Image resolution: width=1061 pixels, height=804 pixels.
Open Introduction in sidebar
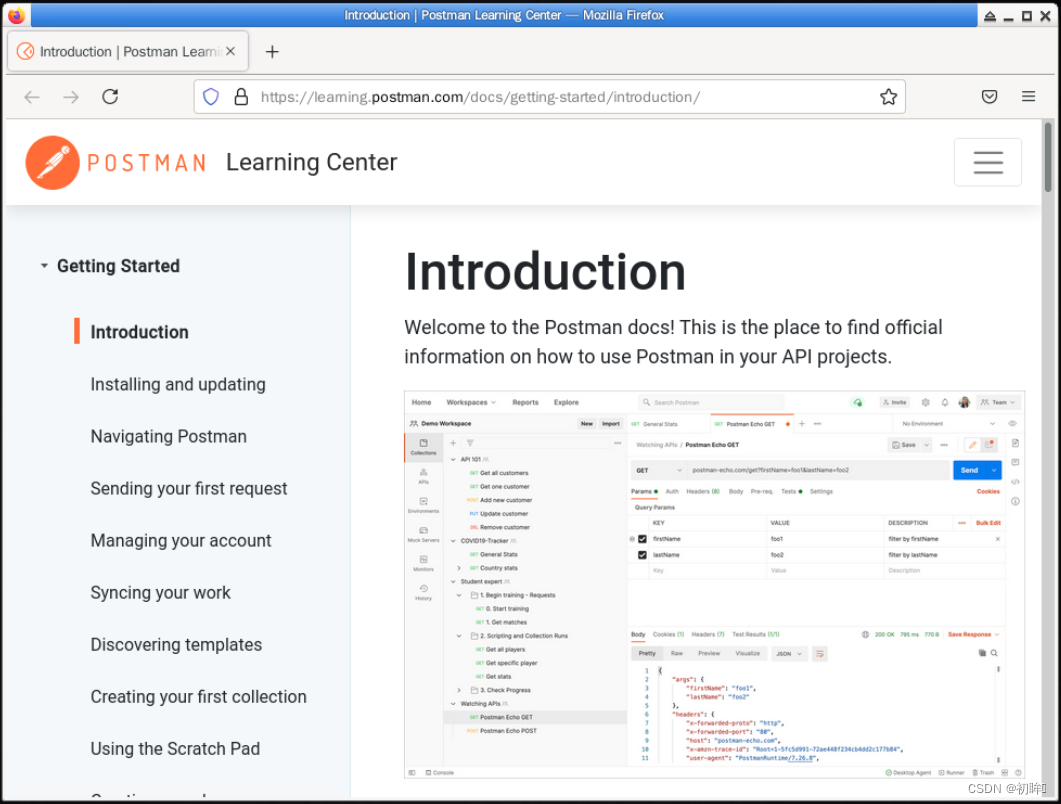click(x=139, y=332)
